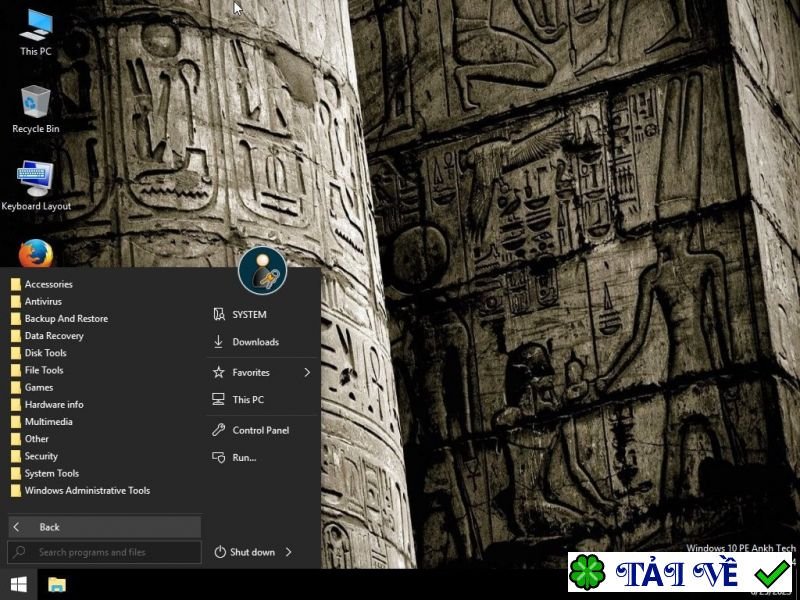Click the Security folder label
The image size is (800, 600).
tap(41, 456)
